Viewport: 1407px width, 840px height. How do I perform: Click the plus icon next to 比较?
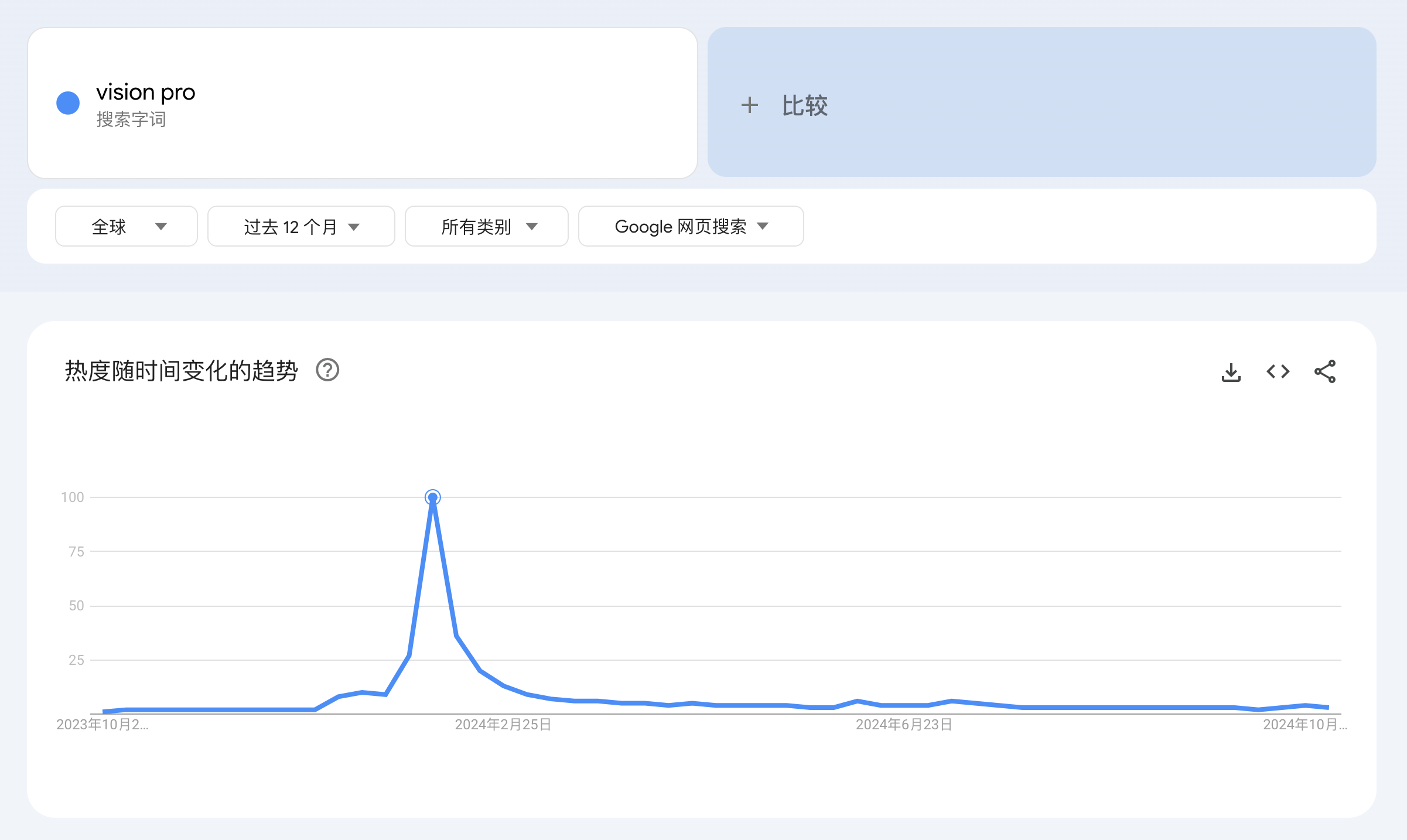pyautogui.click(x=749, y=105)
